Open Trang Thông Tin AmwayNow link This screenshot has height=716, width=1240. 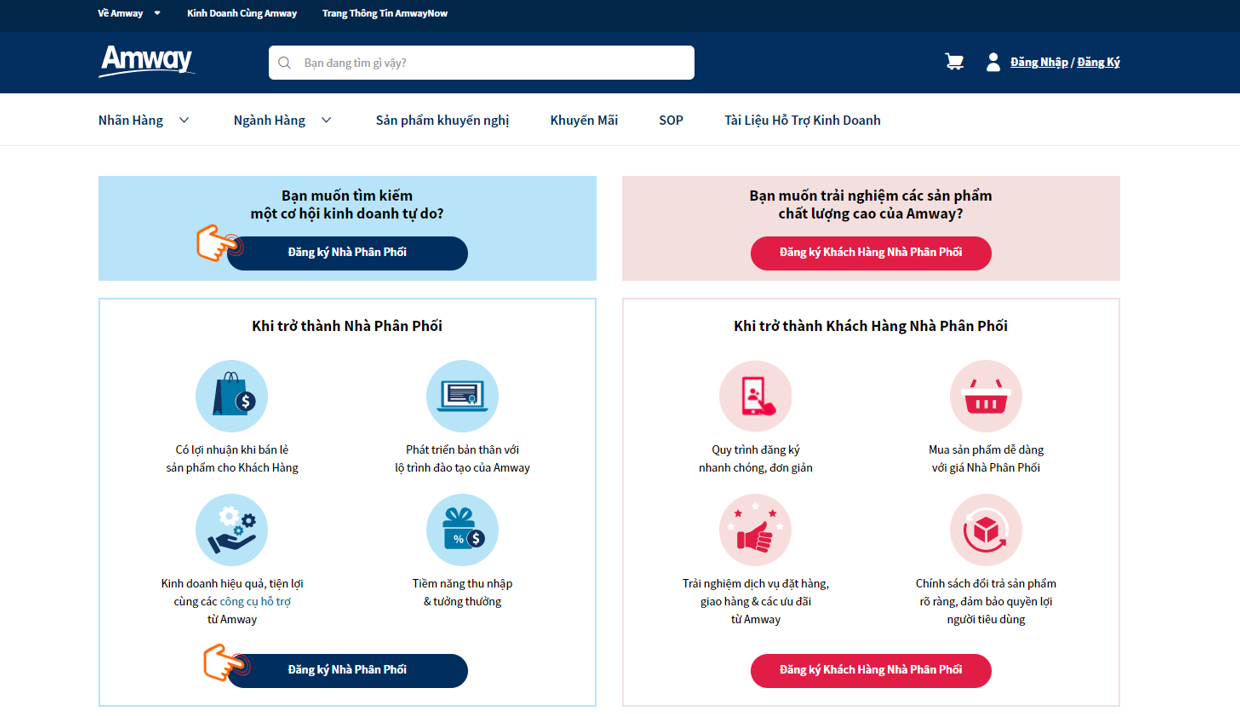coord(385,14)
